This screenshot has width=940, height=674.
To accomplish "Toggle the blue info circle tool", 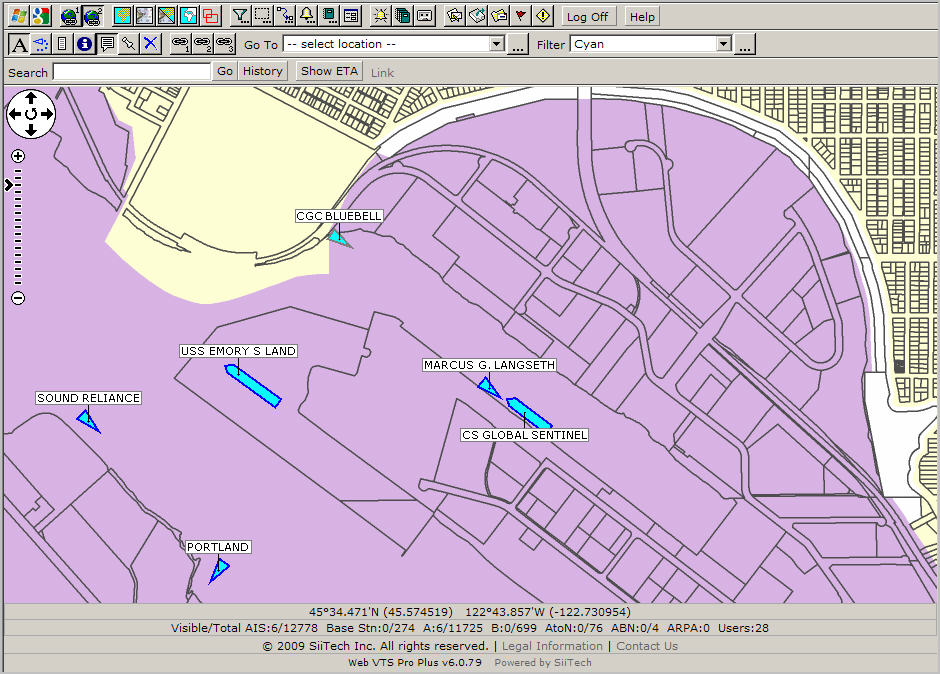I will tap(85, 44).
